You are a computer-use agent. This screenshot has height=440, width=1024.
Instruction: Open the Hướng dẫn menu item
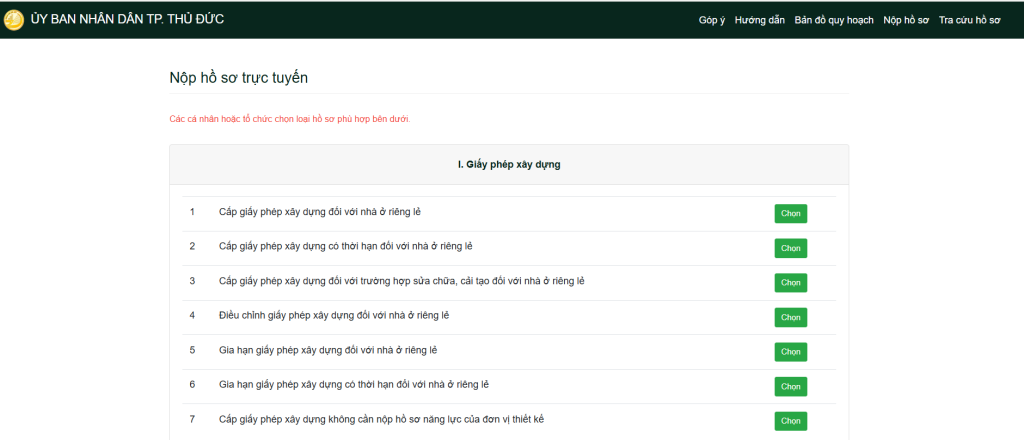tap(760, 20)
